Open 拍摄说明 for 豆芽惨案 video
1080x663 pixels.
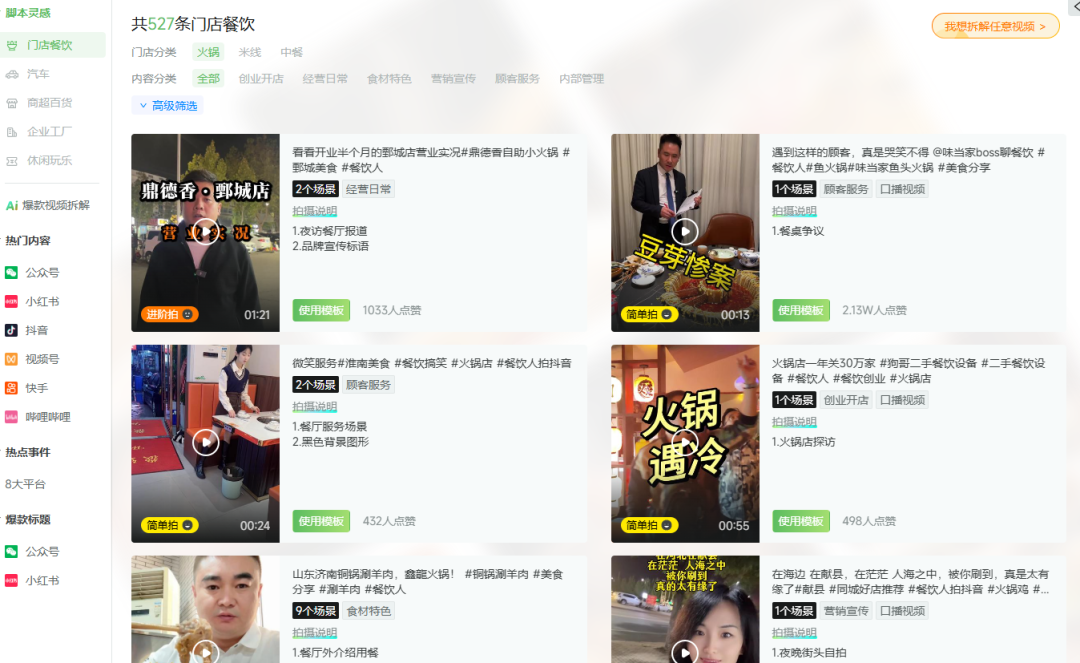point(794,211)
